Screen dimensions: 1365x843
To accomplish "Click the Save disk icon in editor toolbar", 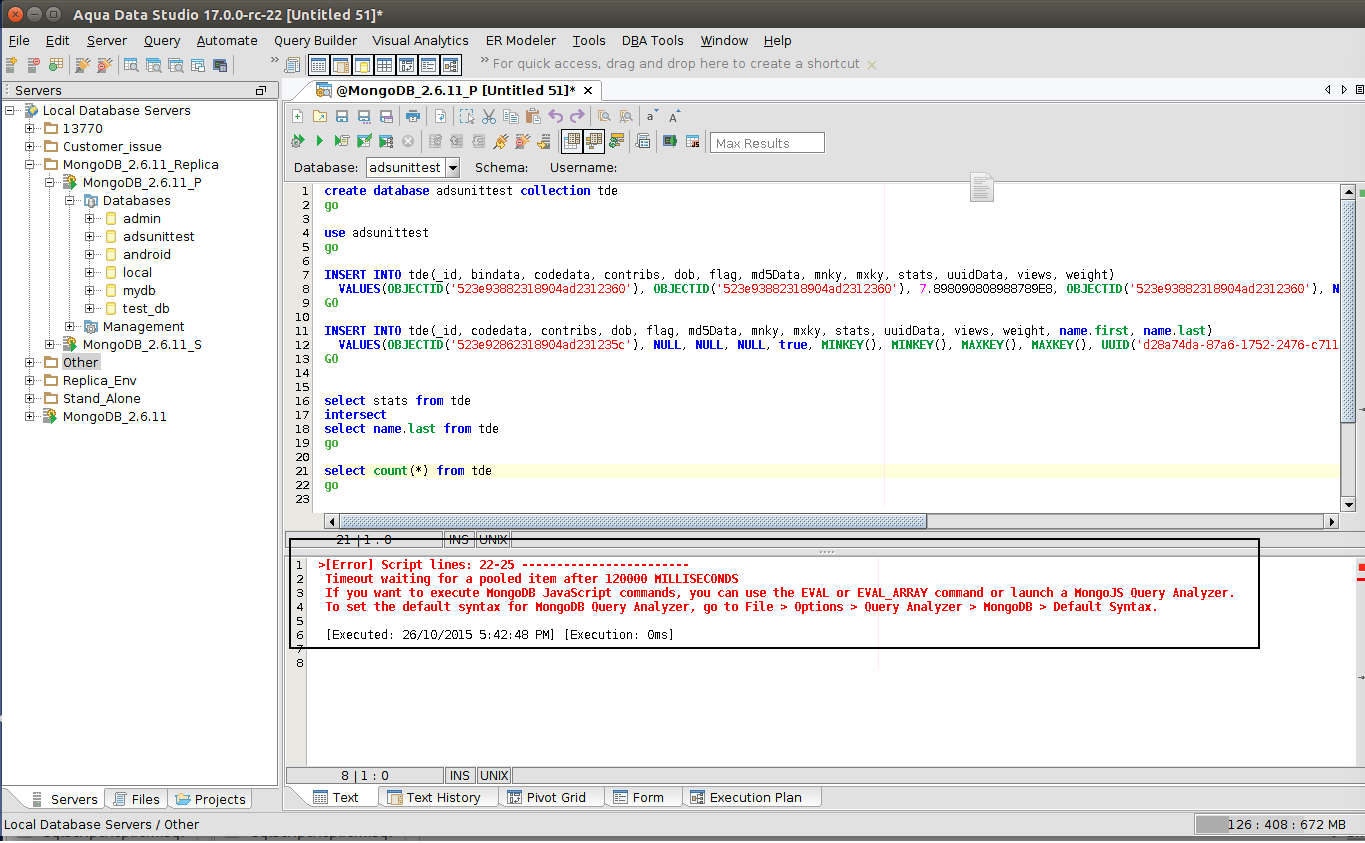I will coord(342,116).
